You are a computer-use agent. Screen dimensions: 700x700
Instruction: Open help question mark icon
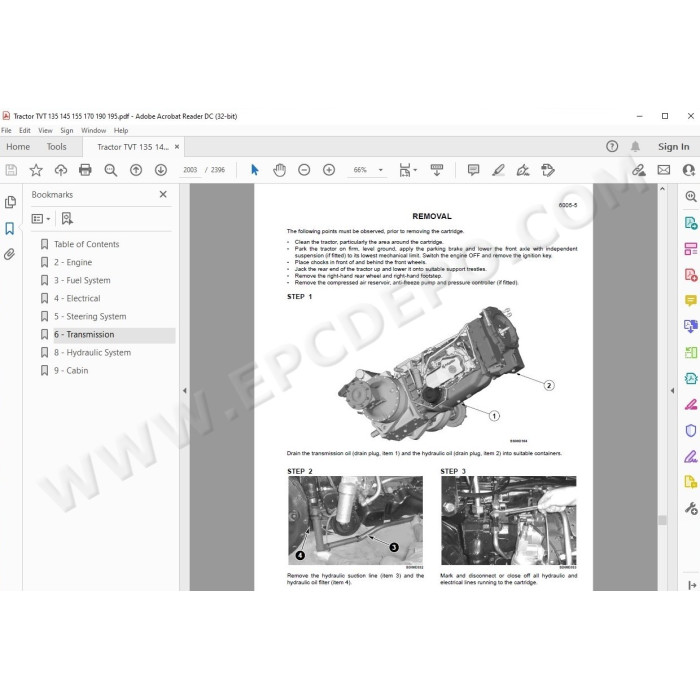click(612, 146)
